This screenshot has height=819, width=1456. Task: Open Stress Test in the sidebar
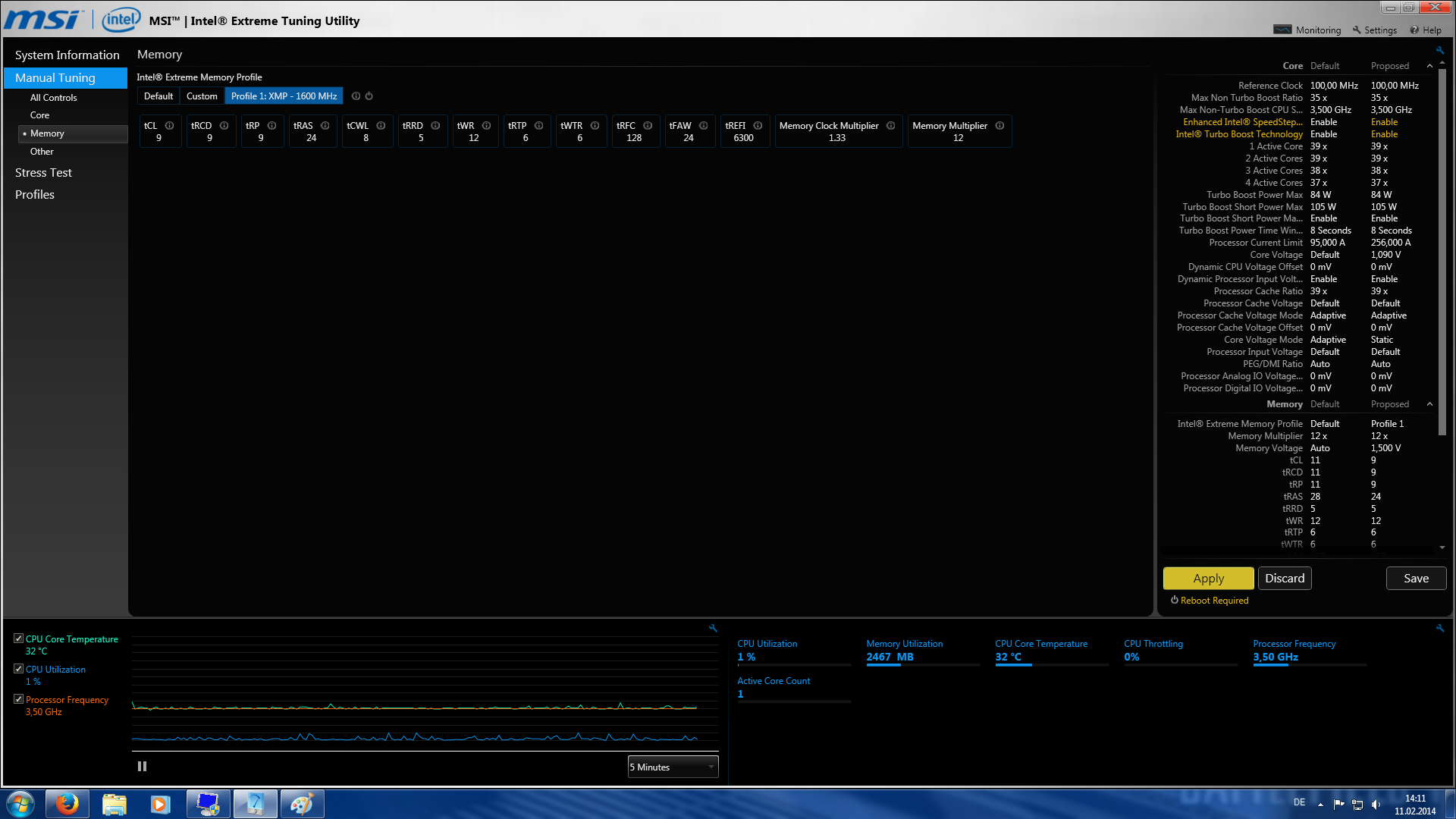pyautogui.click(x=43, y=173)
